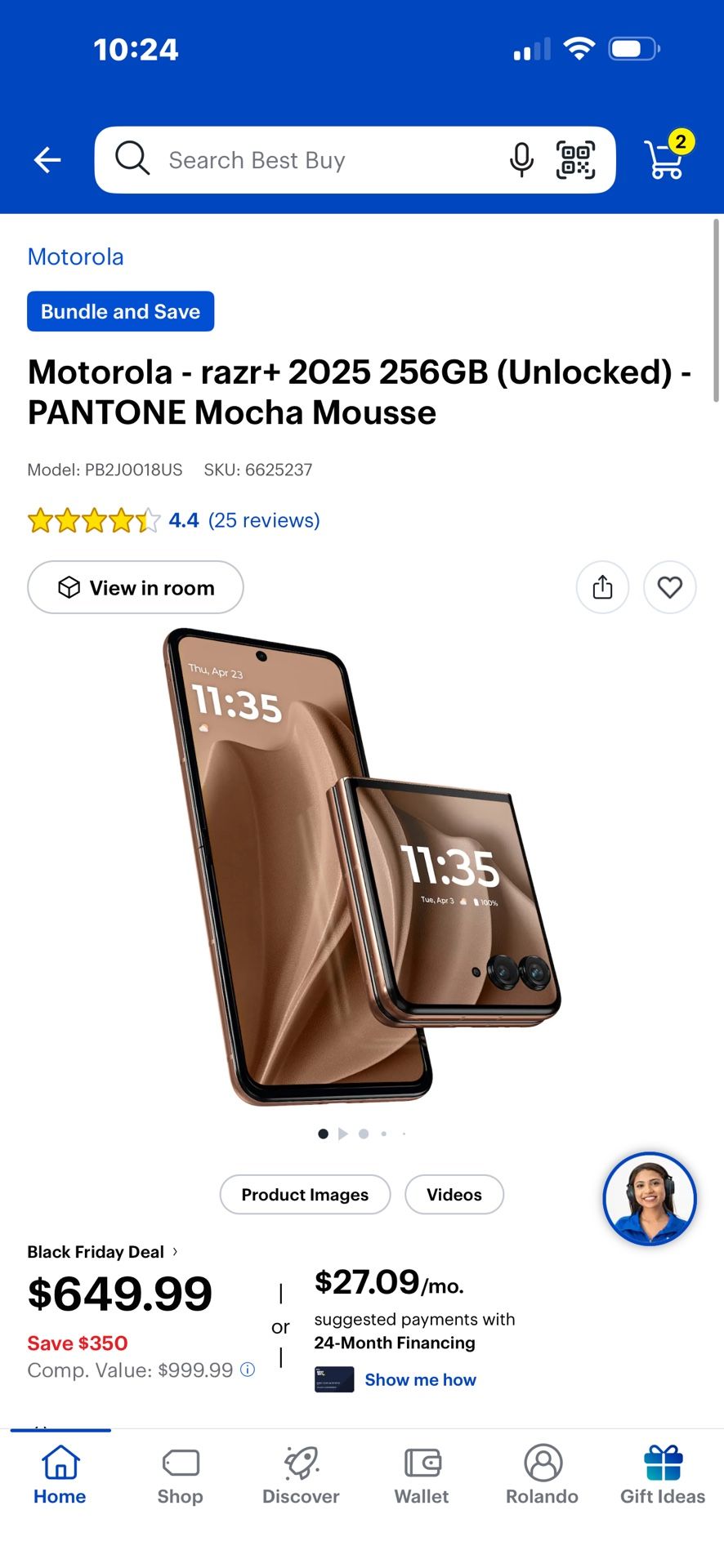The height and width of the screenshot is (1568, 724).
Task: Open comp value info icon
Action: coord(248,1370)
